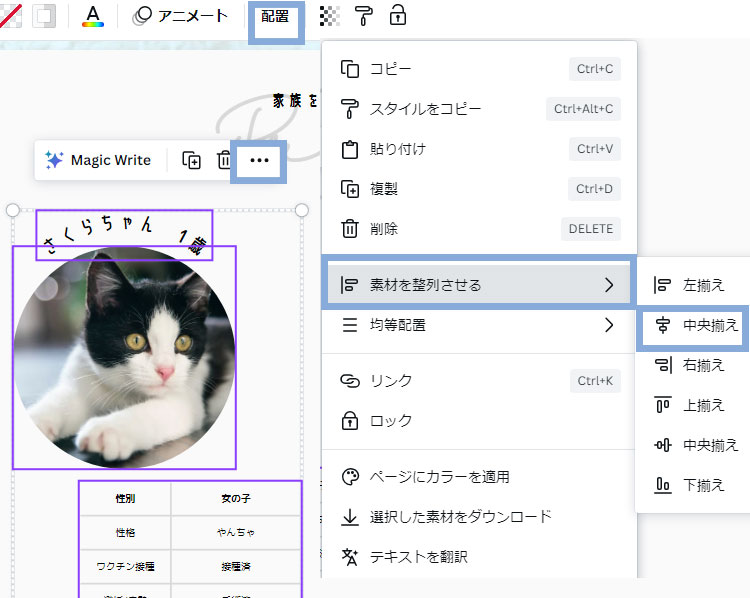
Task: Select 左揃え alignment option
Action: [x=693, y=285]
